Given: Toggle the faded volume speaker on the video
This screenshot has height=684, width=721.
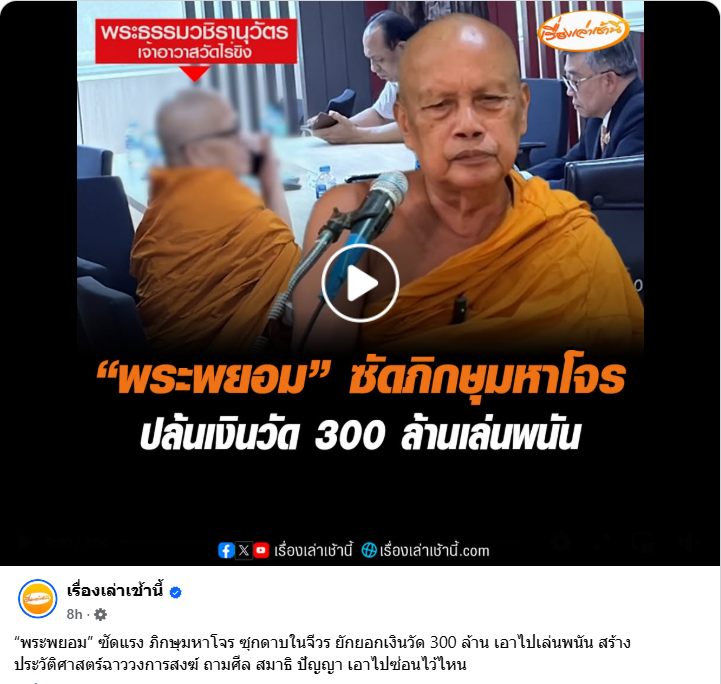Looking at the screenshot, I should (687, 542).
